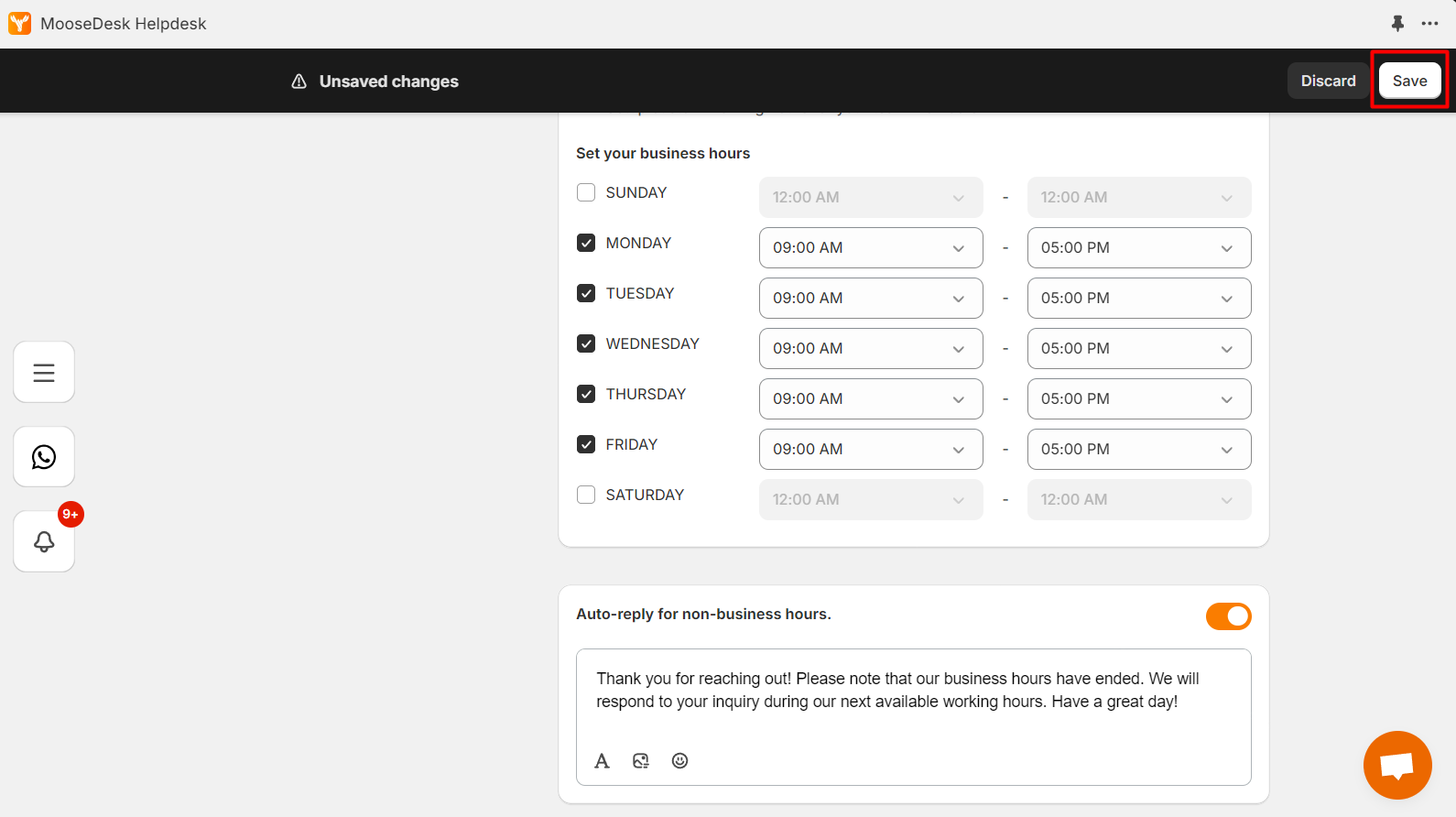
Task: Enable the SUNDAY checkbox
Action: tap(586, 192)
